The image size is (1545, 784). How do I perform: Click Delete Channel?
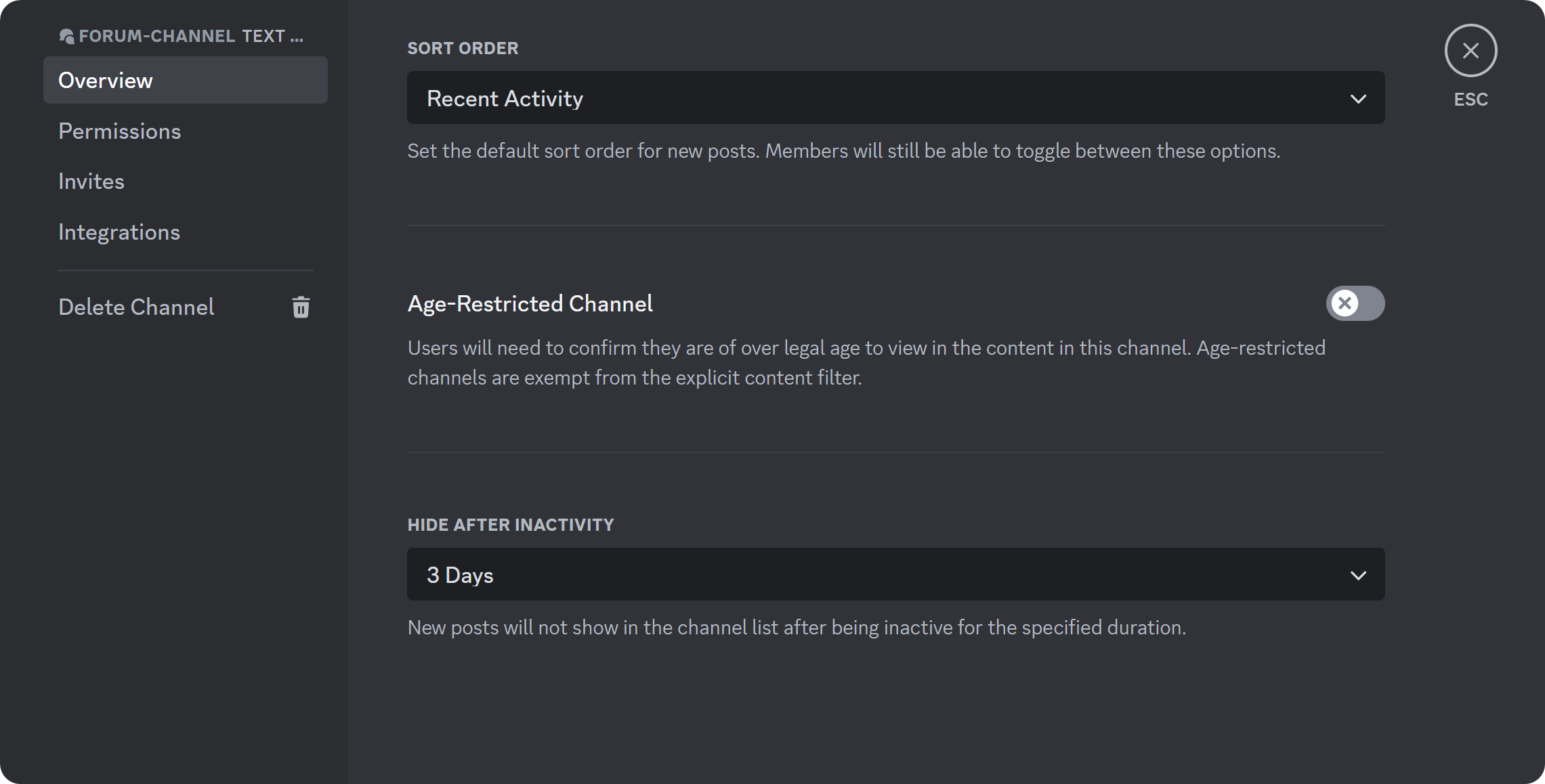[x=136, y=307]
